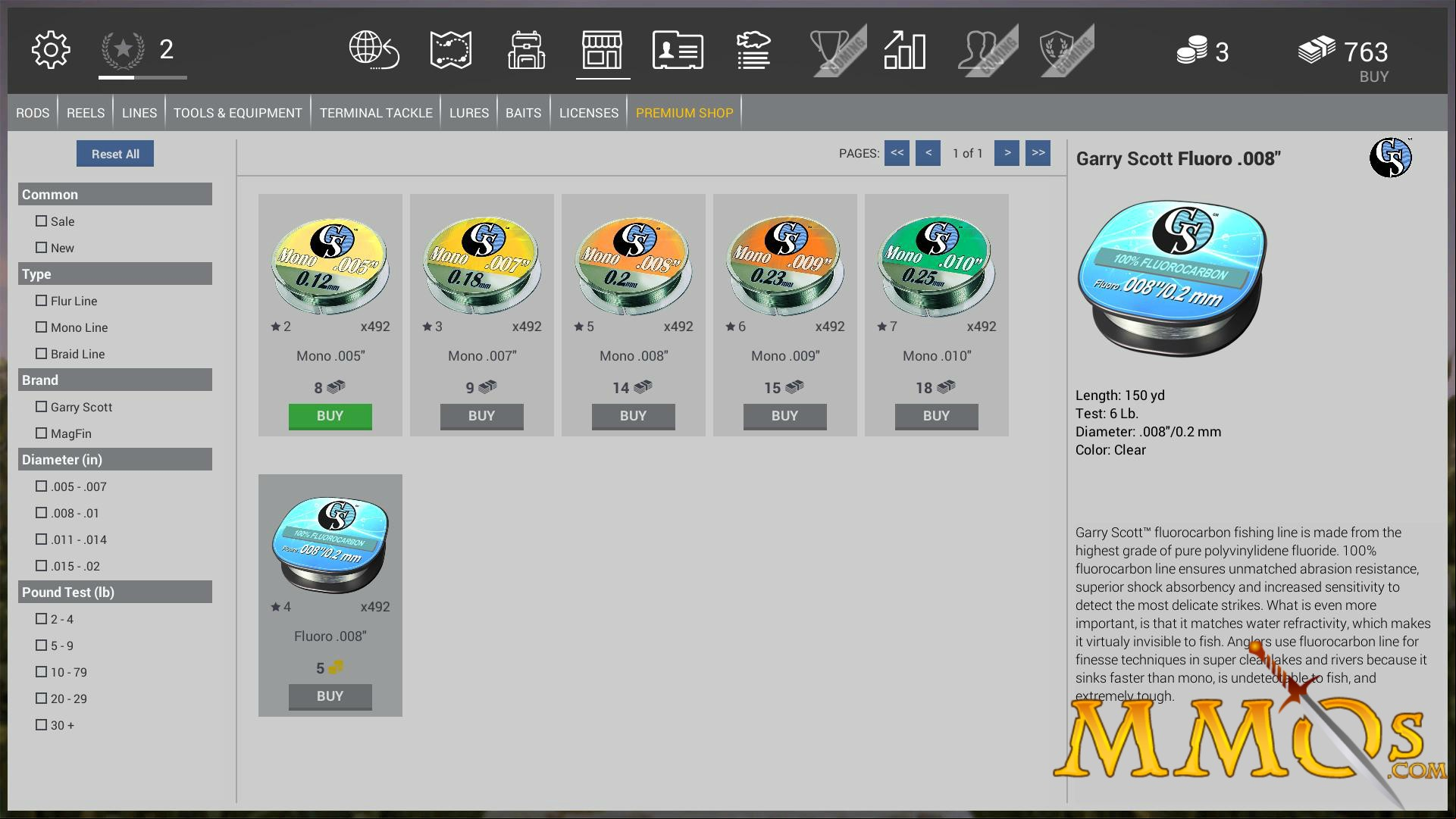
Task: Open the settings gear icon
Action: tap(51, 50)
